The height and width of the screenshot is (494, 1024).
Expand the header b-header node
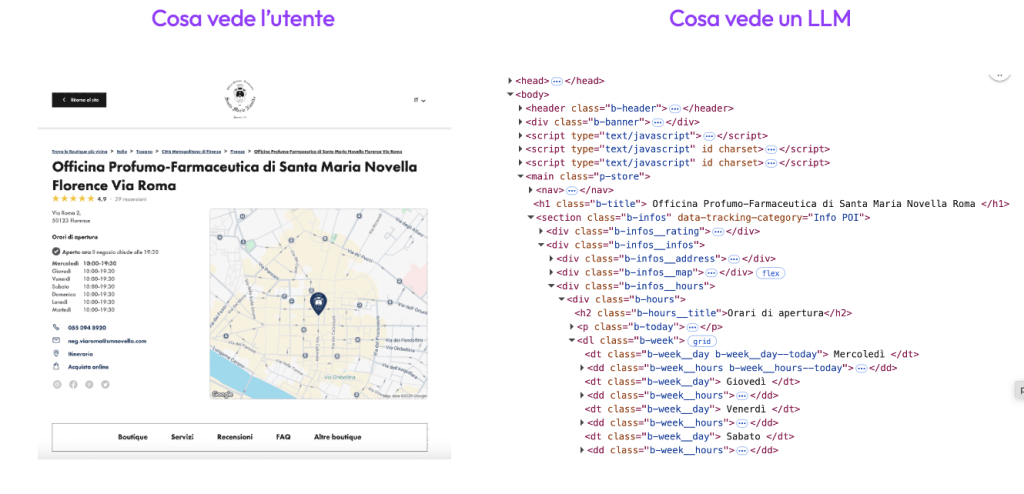point(522,108)
